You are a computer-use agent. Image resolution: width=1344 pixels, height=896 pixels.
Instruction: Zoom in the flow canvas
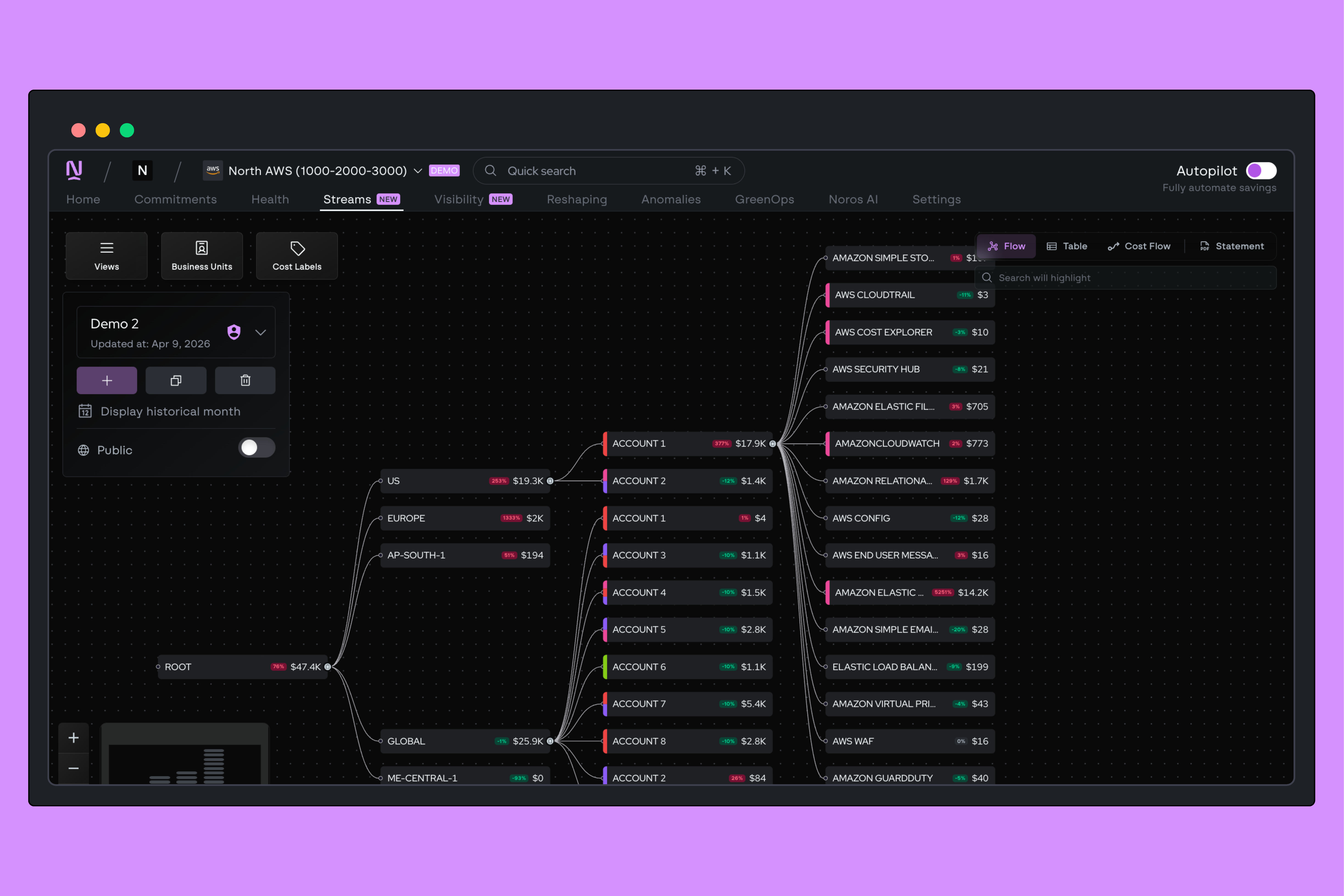[74, 738]
